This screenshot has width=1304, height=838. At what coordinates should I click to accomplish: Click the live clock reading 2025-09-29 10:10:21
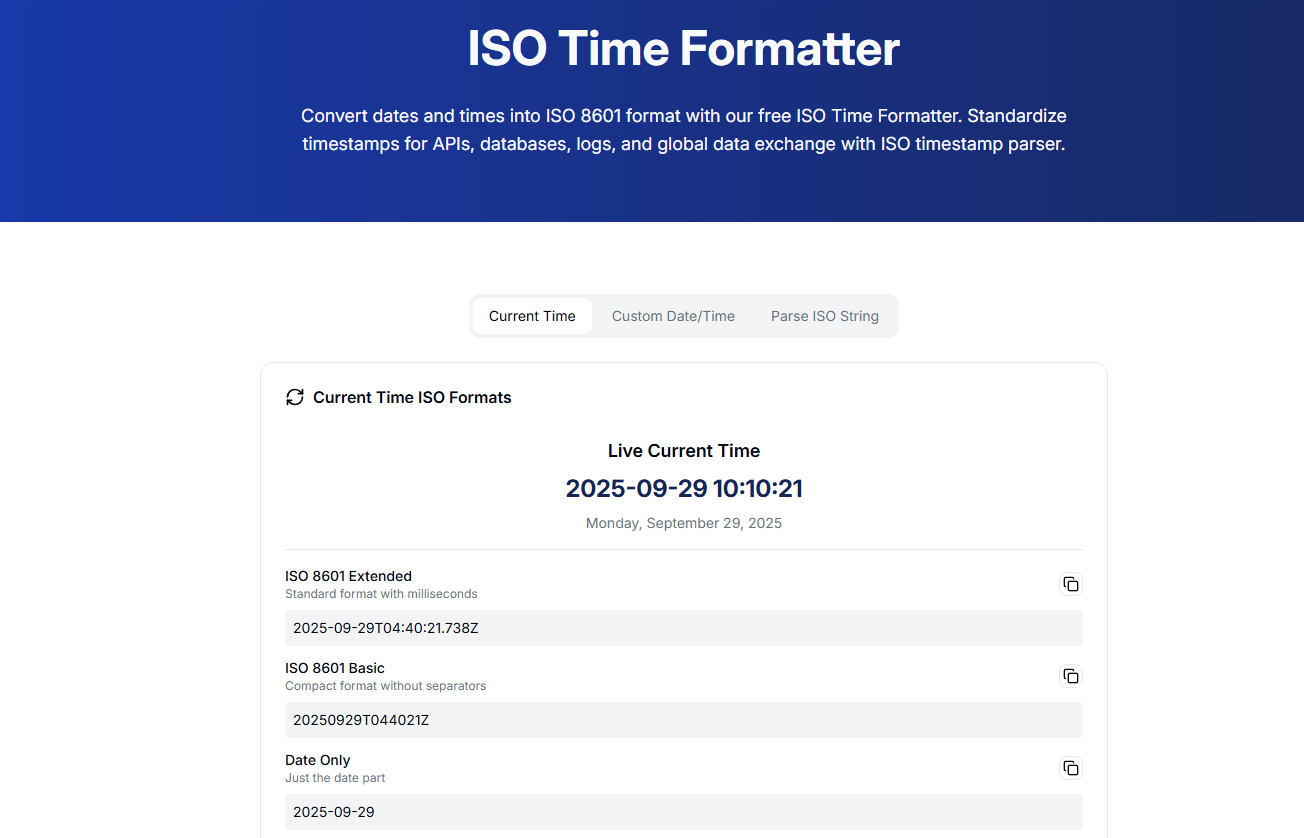684,489
